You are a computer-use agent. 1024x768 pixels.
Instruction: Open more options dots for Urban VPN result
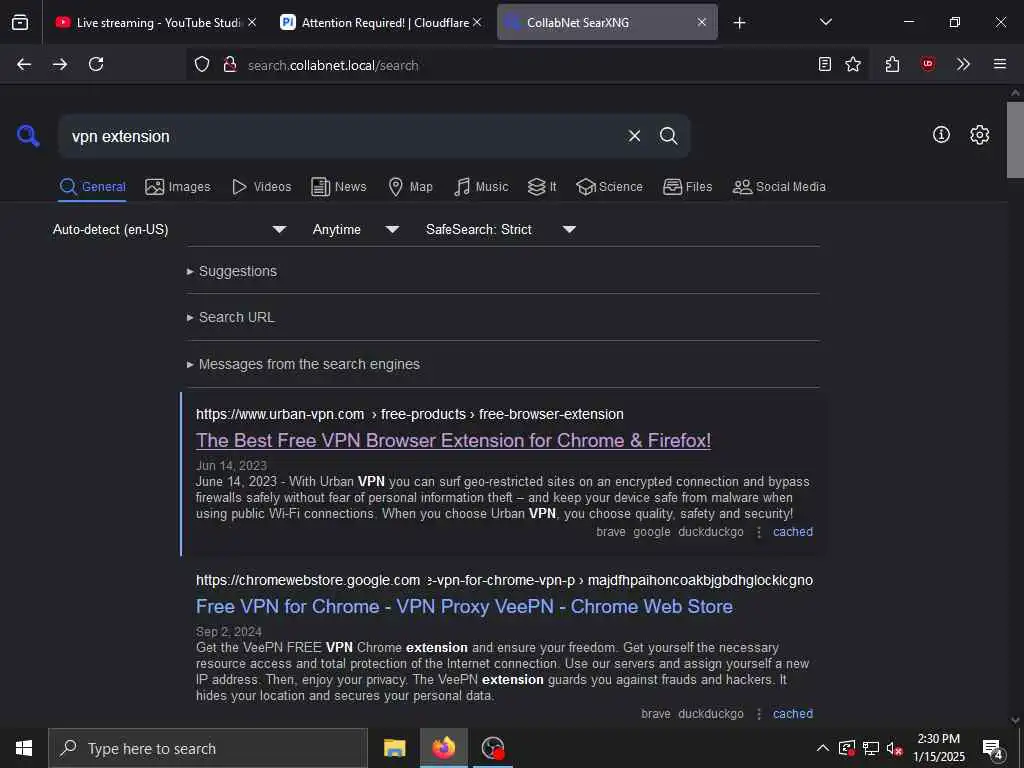pyautogui.click(x=759, y=532)
